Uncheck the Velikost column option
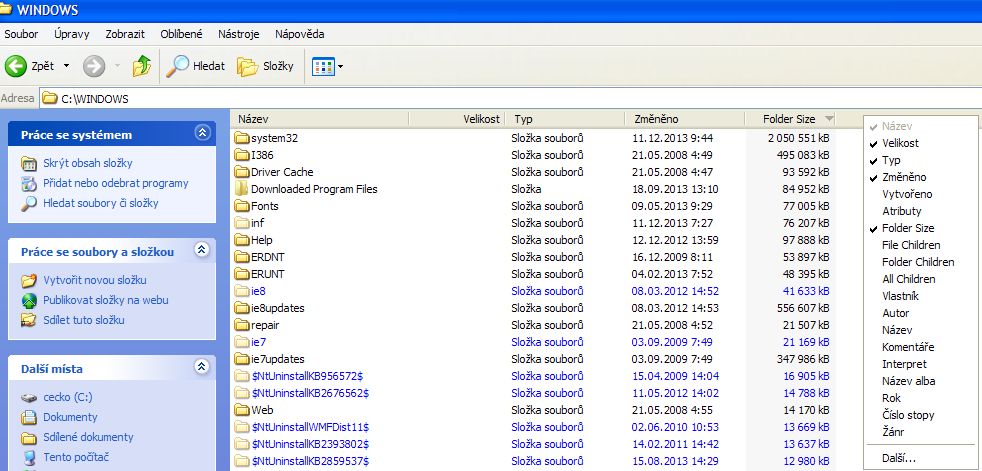This screenshot has height=471, width=982. coord(900,144)
